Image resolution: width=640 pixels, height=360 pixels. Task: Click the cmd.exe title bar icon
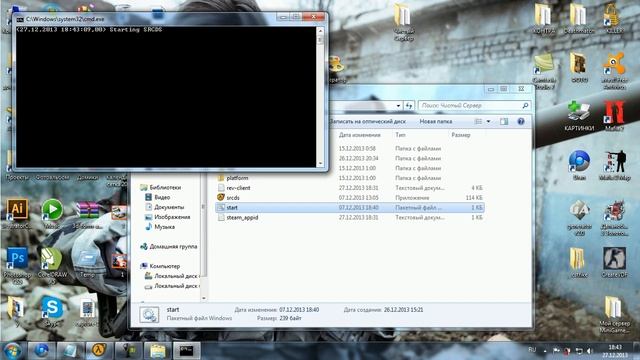[x=20, y=19]
